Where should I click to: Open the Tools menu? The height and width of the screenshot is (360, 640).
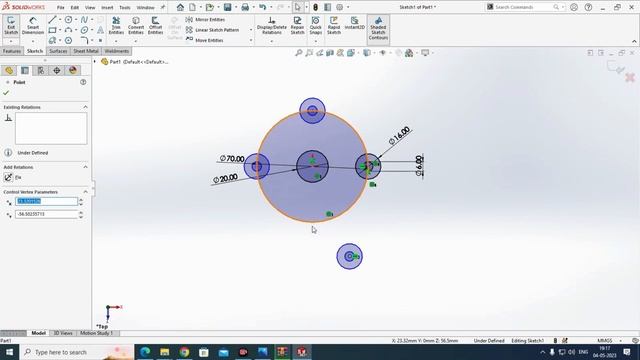124,7
